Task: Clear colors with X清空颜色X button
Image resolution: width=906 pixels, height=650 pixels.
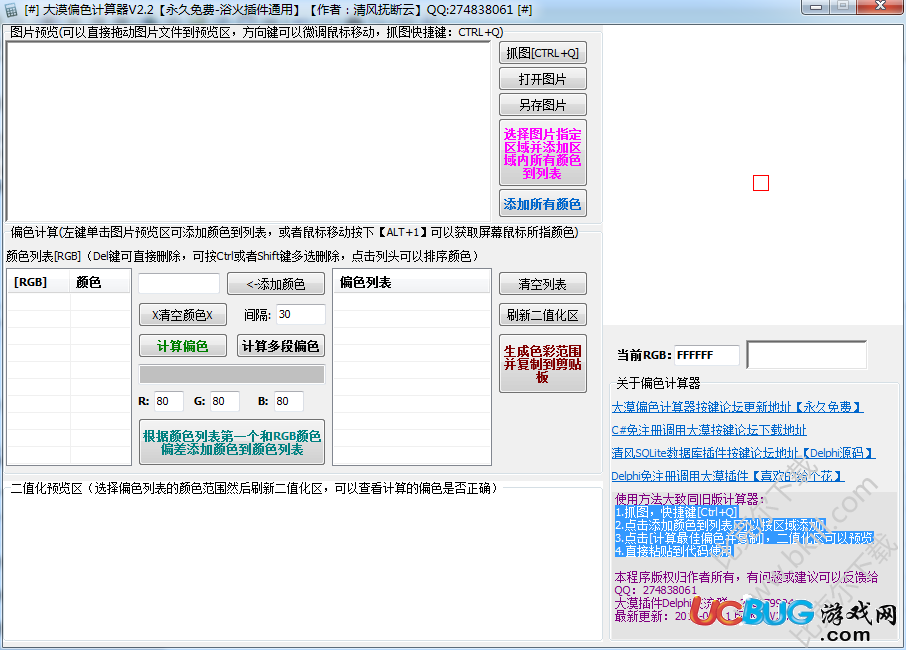Action: (183, 315)
